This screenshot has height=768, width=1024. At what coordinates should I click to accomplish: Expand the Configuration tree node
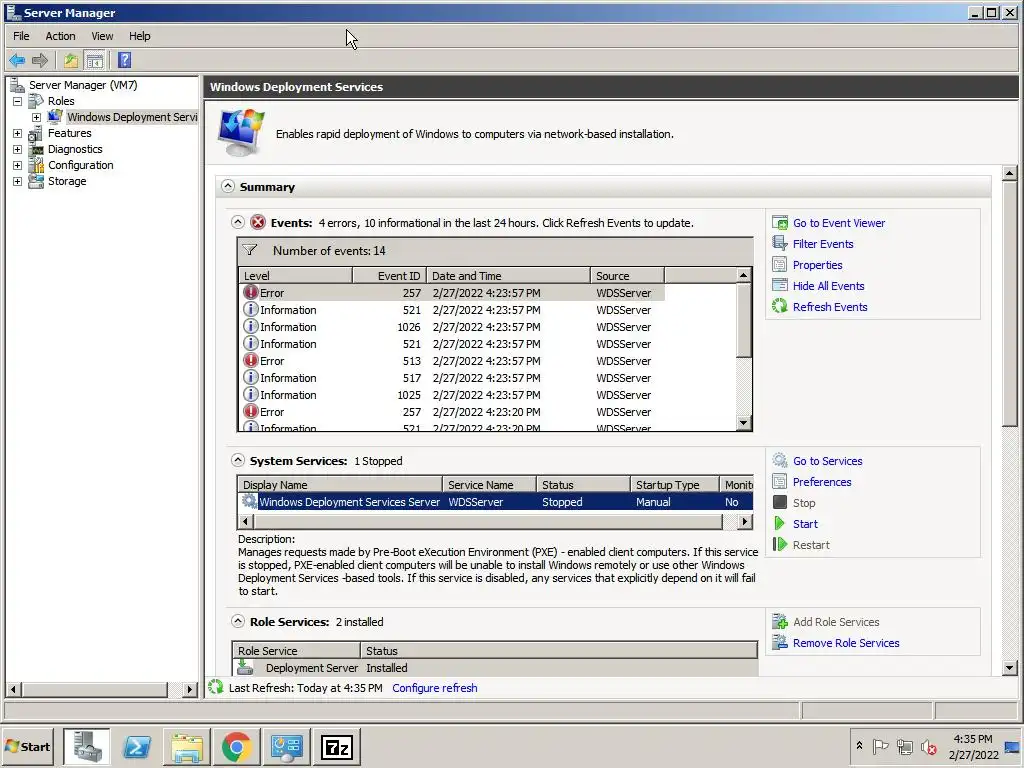coord(18,165)
